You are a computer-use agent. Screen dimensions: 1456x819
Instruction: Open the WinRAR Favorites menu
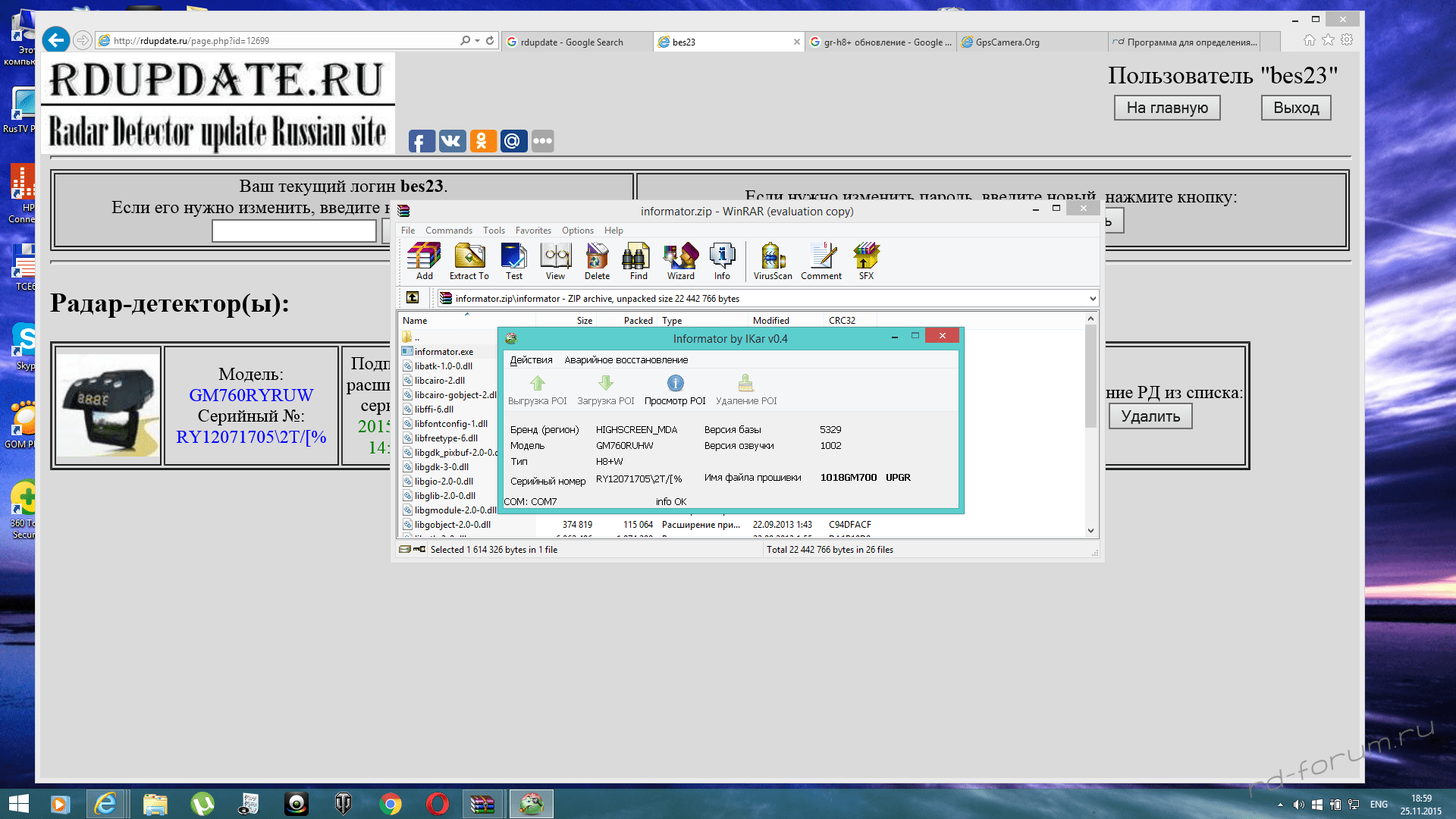click(533, 231)
